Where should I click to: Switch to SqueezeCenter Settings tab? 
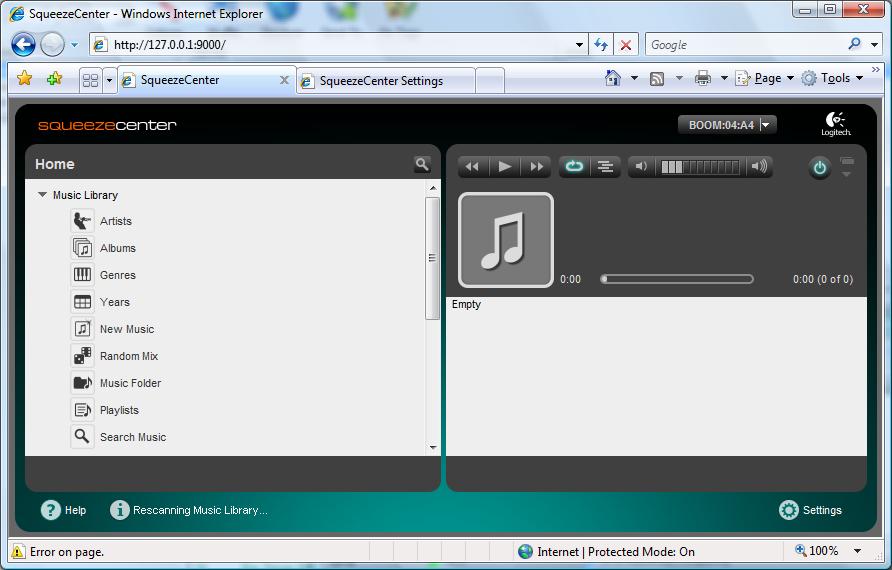(381, 81)
